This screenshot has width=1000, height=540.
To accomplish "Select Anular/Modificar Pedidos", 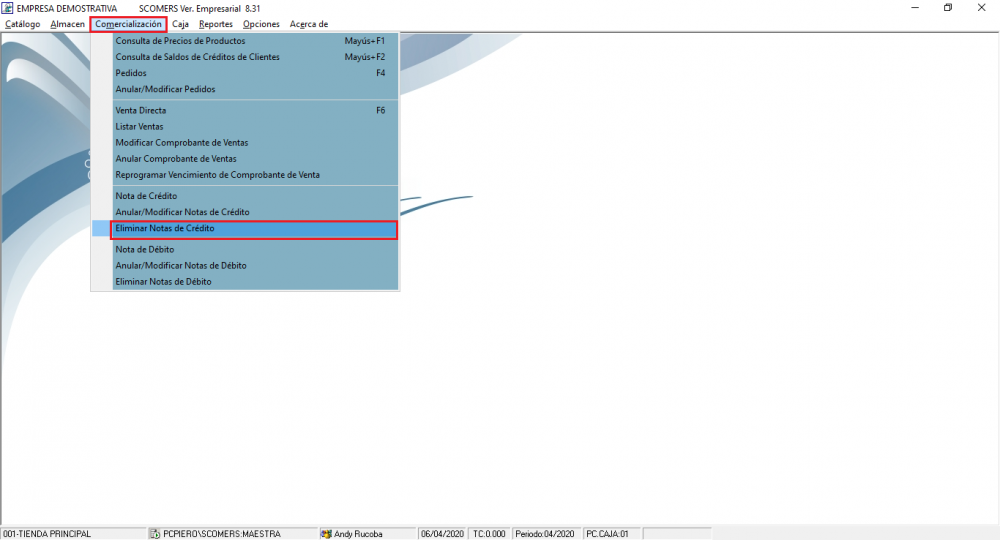I will [x=255, y=89].
